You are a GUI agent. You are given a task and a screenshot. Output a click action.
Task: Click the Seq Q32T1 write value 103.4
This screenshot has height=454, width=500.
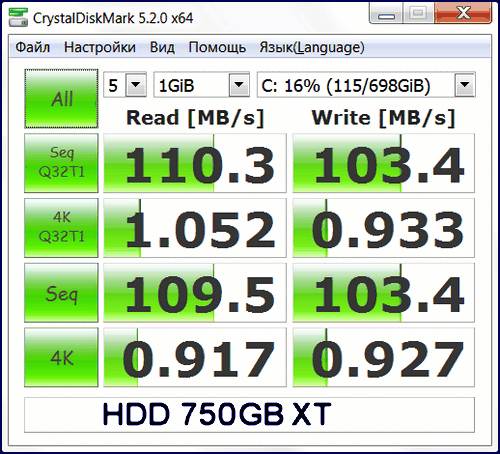(x=384, y=163)
